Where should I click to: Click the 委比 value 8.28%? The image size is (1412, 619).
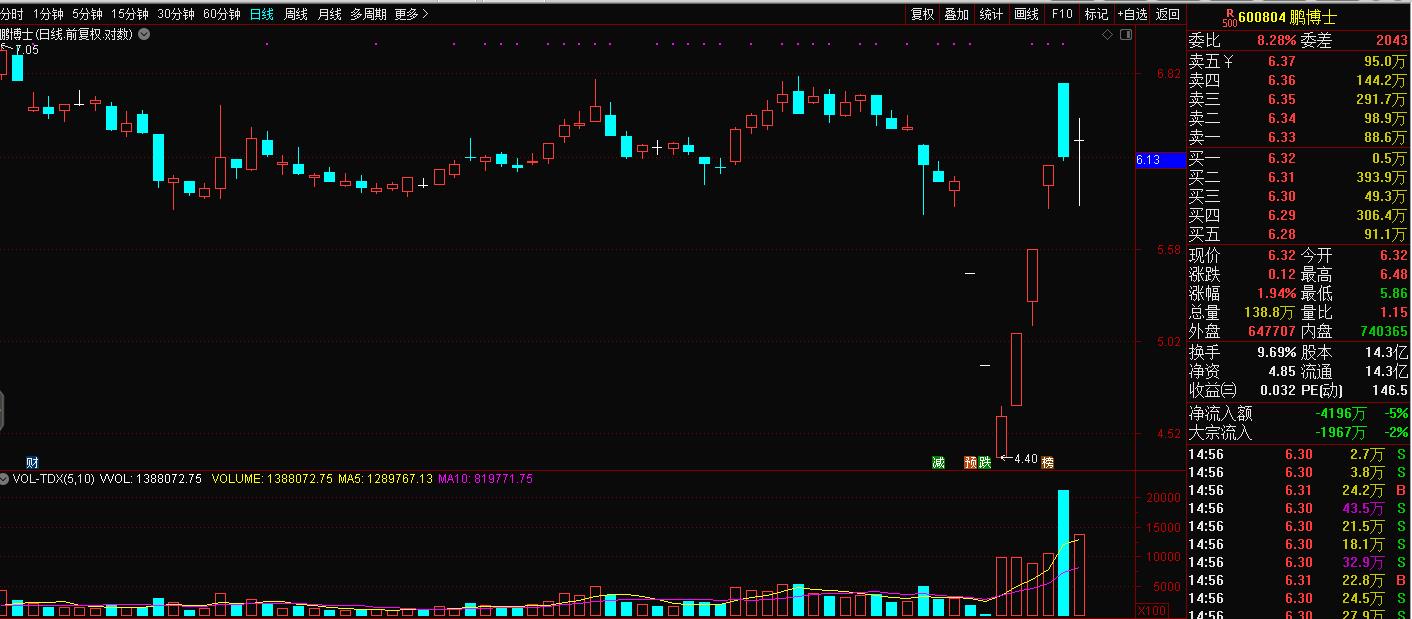point(1276,41)
